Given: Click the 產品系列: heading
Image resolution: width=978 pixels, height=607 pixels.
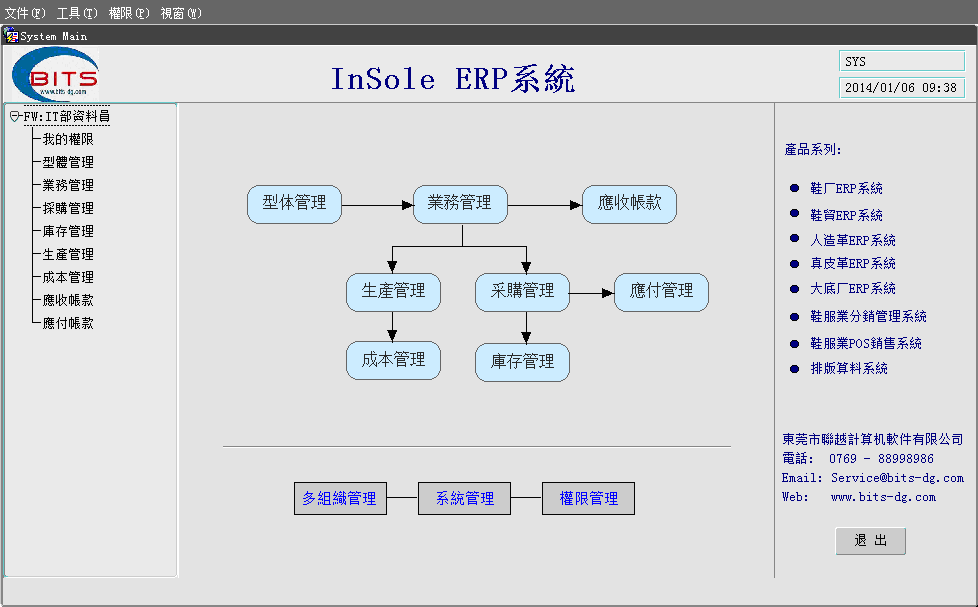Looking at the screenshot, I should (x=813, y=150).
